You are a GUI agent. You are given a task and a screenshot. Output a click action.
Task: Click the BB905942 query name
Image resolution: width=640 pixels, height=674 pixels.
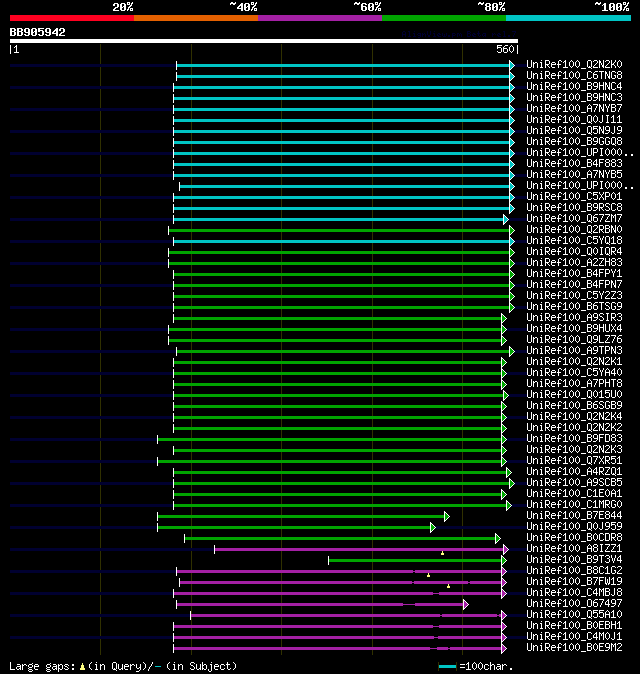(37, 32)
